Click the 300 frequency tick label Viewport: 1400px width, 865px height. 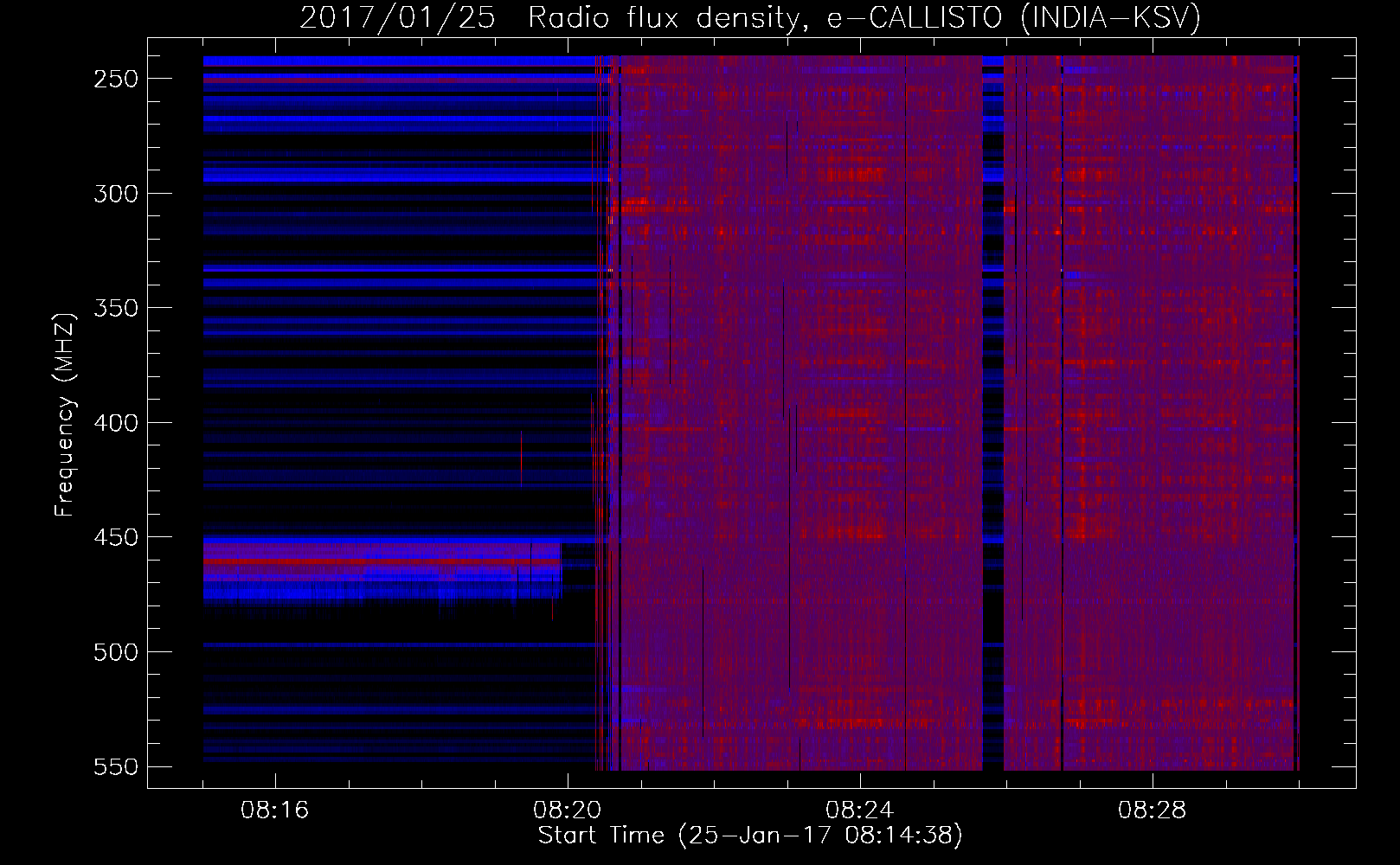pyautogui.click(x=116, y=193)
